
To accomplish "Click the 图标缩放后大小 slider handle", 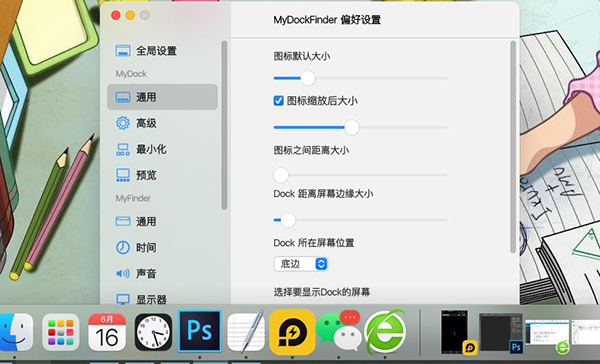I will coord(352,127).
